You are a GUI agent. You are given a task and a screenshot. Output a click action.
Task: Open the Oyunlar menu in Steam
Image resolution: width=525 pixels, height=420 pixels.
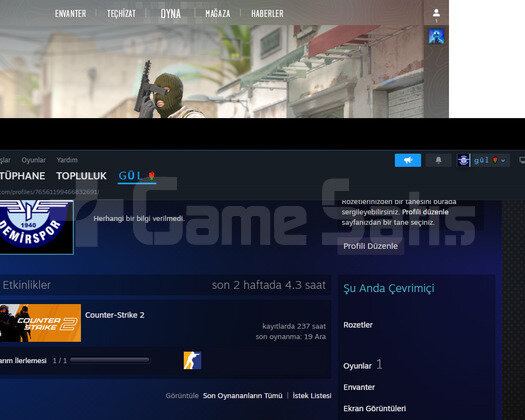(x=33, y=160)
